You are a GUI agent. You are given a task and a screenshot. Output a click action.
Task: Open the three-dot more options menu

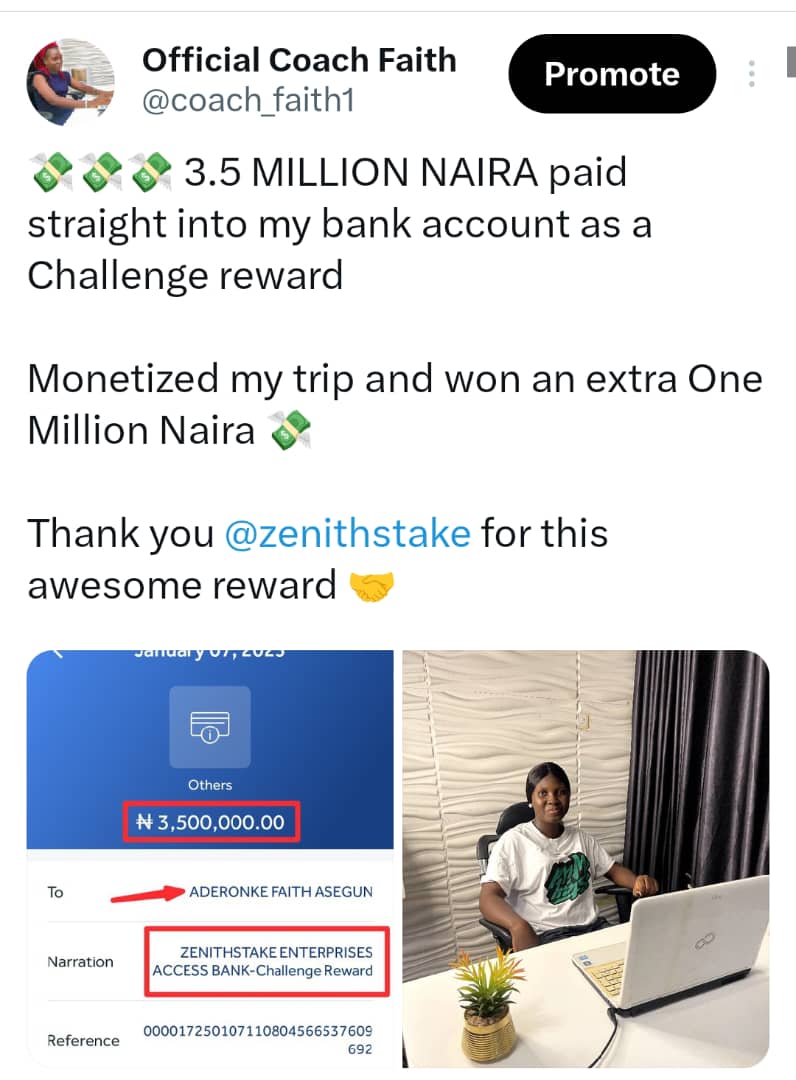pos(751,74)
